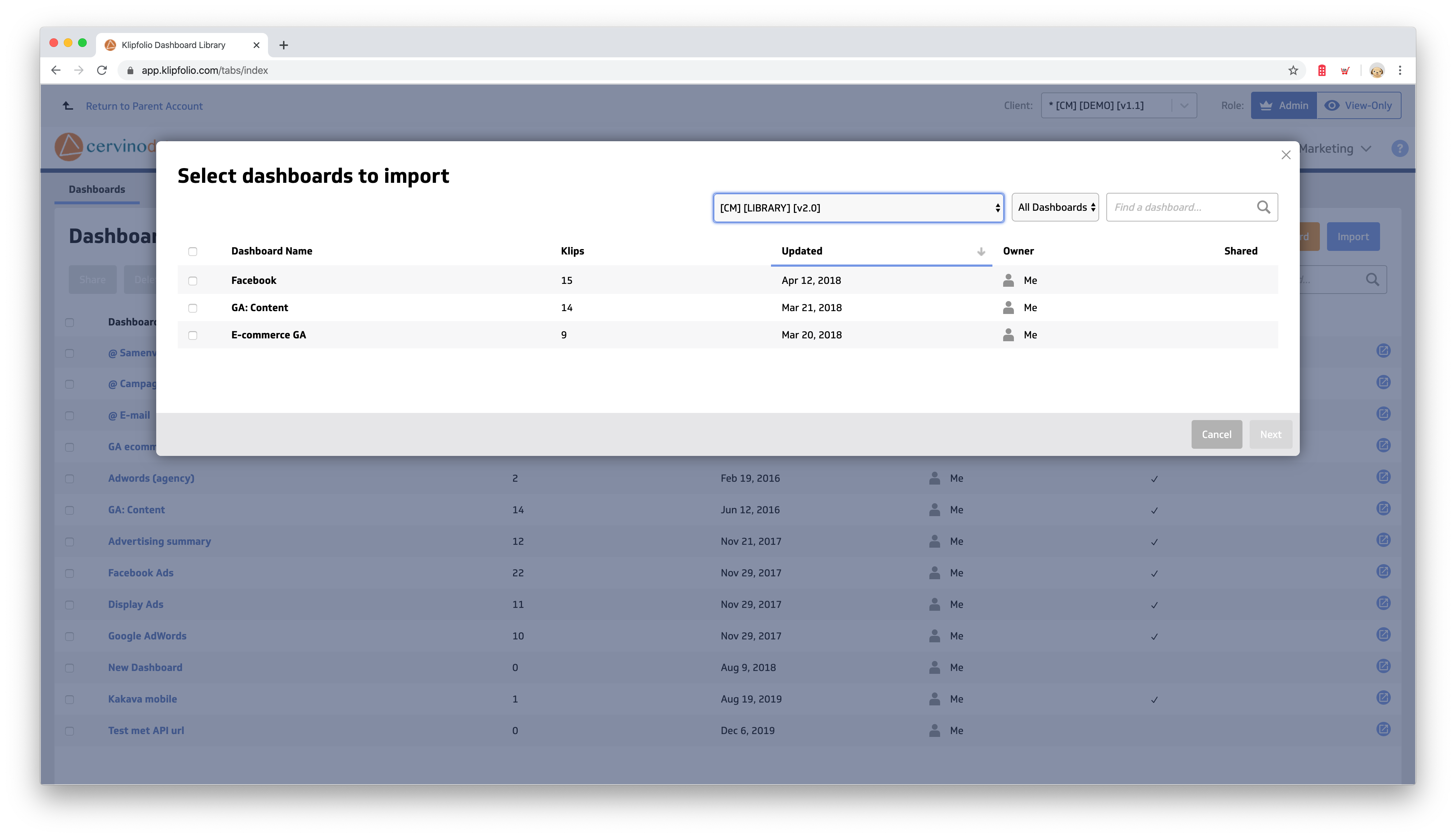Check the Advertising summary row checkbox
The height and width of the screenshot is (838, 1456).
(70, 542)
